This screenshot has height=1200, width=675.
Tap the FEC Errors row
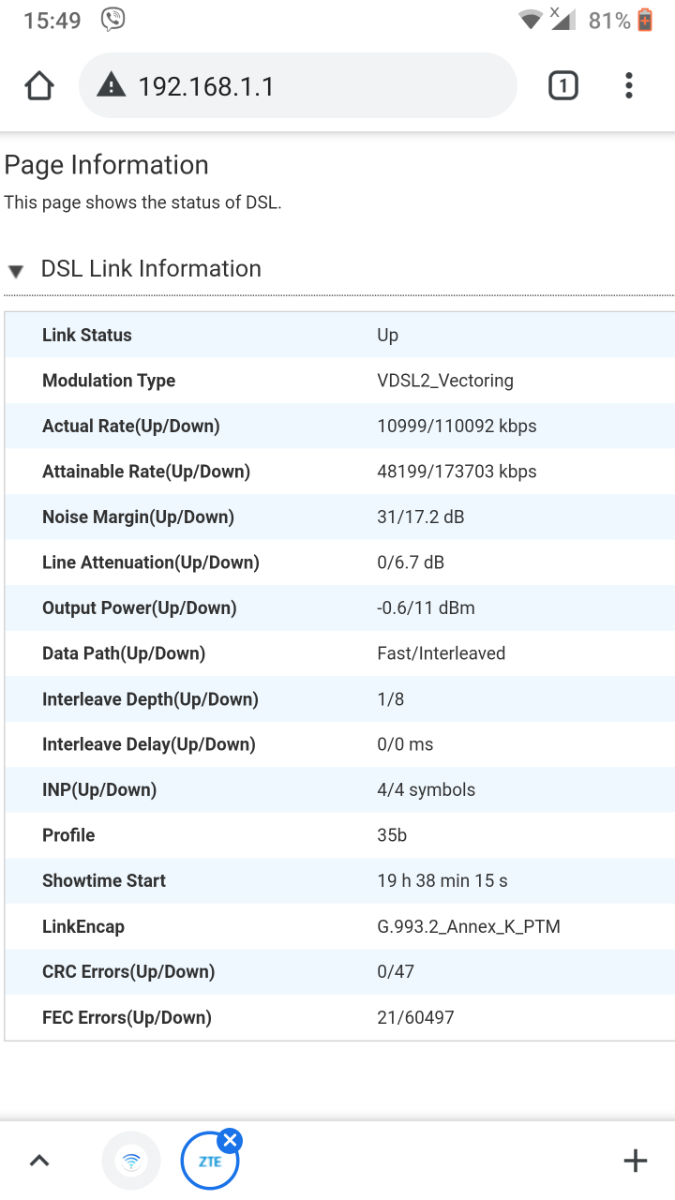pos(340,1018)
